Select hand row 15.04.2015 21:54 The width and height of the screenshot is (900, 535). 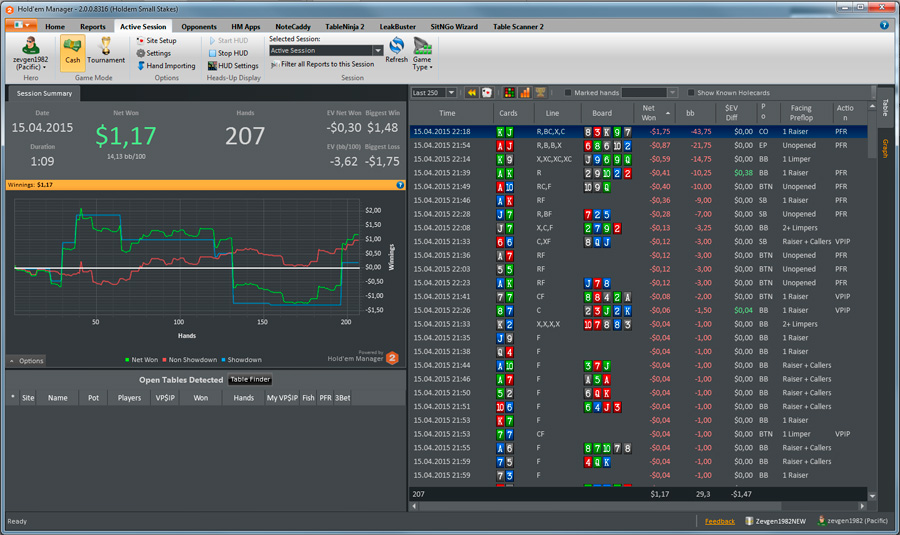[x=638, y=145]
